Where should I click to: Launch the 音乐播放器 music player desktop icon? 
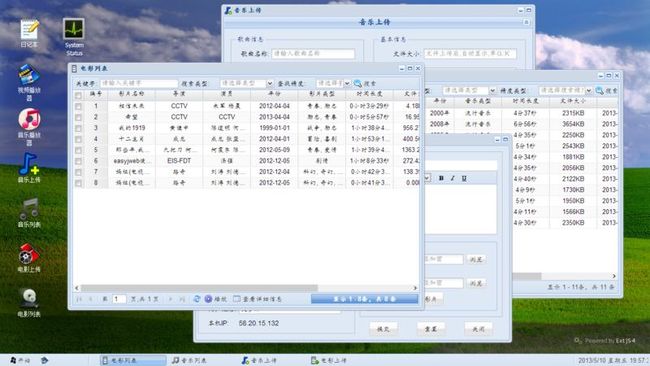29,127
